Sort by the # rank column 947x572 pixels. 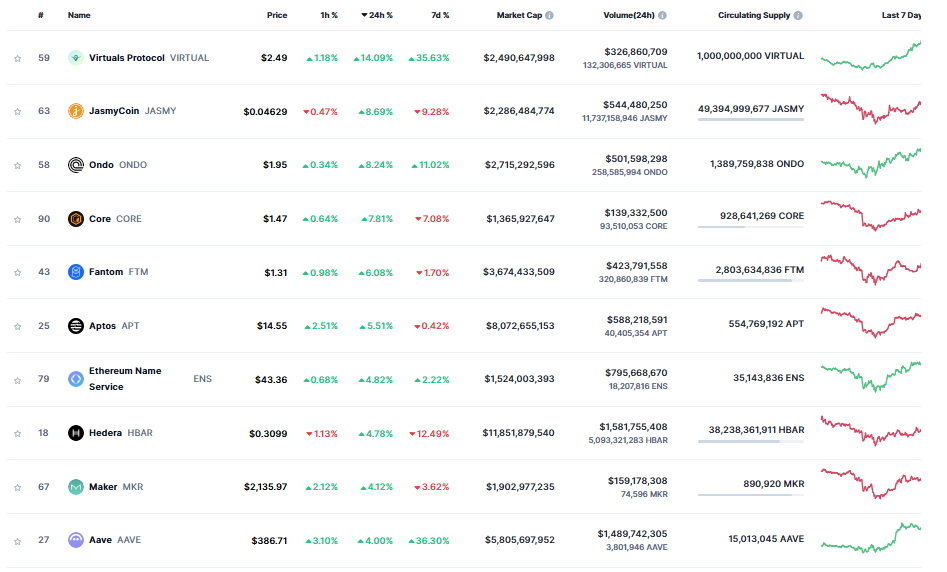pyautogui.click(x=40, y=15)
